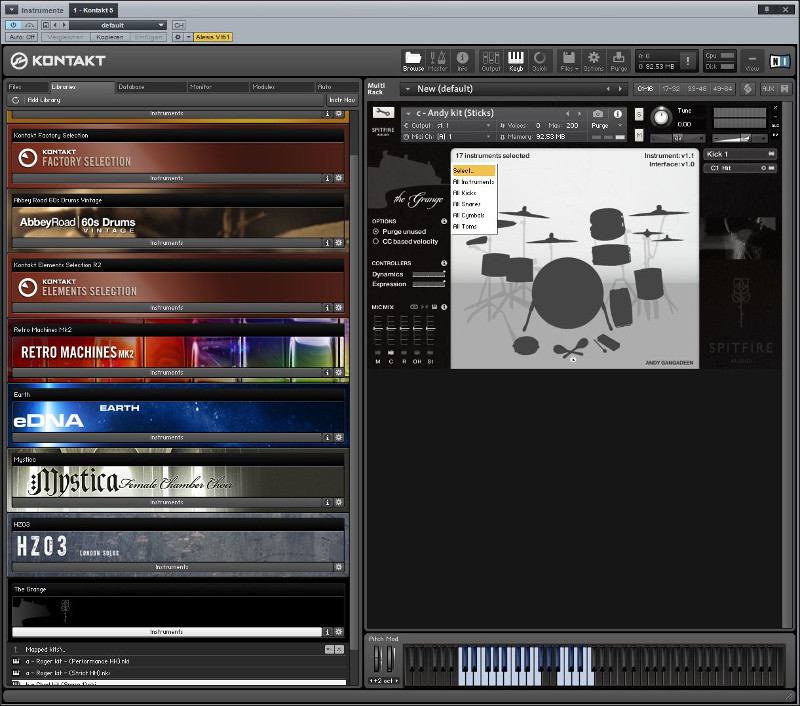Click the Master toolbar icon

437,61
